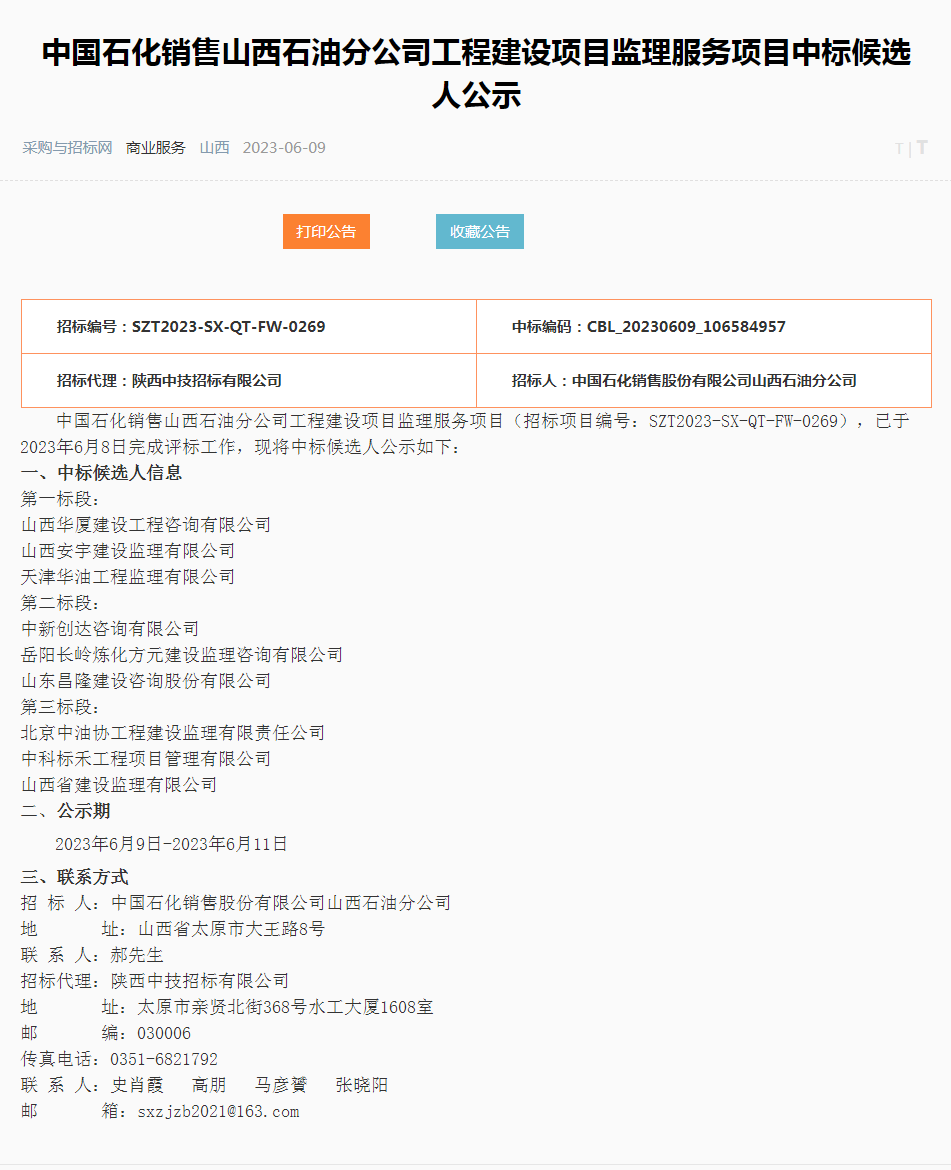Click the fax number 0351-6821792

(164, 1060)
